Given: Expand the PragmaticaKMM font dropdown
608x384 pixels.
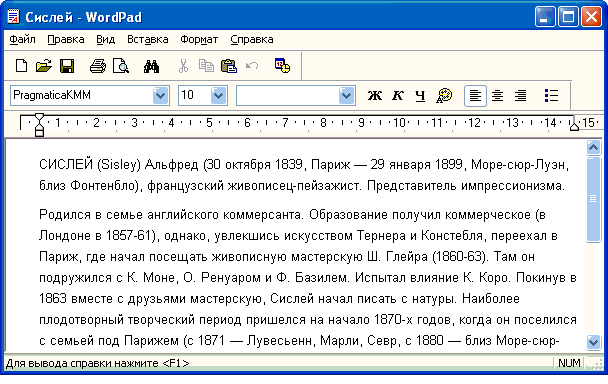Looking at the screenshot, I should 161,95.
